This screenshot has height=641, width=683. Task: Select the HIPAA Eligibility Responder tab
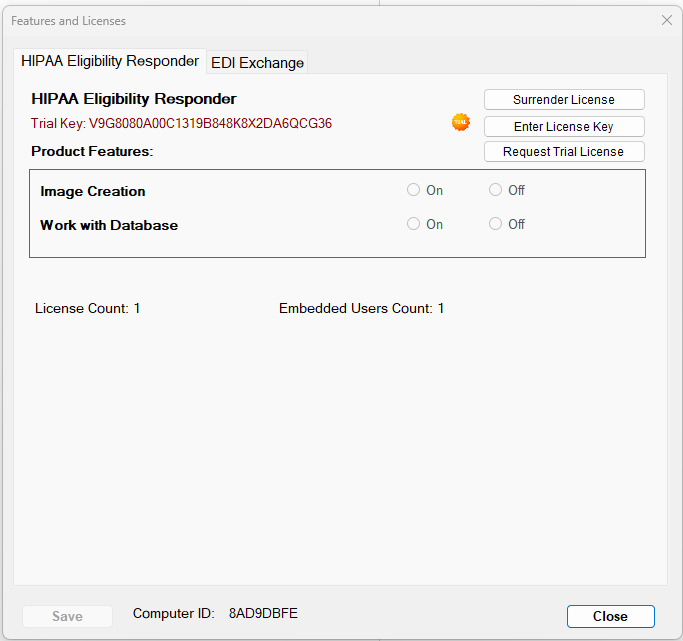[110, 61]
